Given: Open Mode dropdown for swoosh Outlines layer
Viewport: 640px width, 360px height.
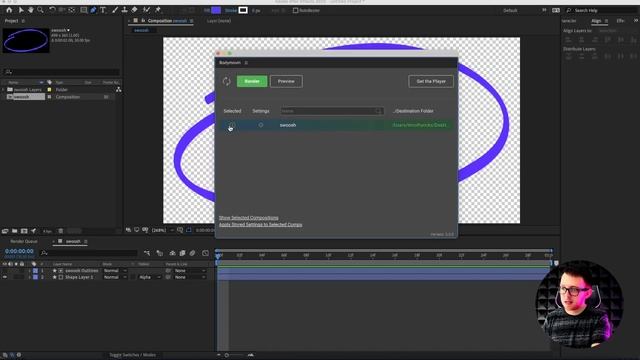Looking at the screenshot, I should pos(115,271).
